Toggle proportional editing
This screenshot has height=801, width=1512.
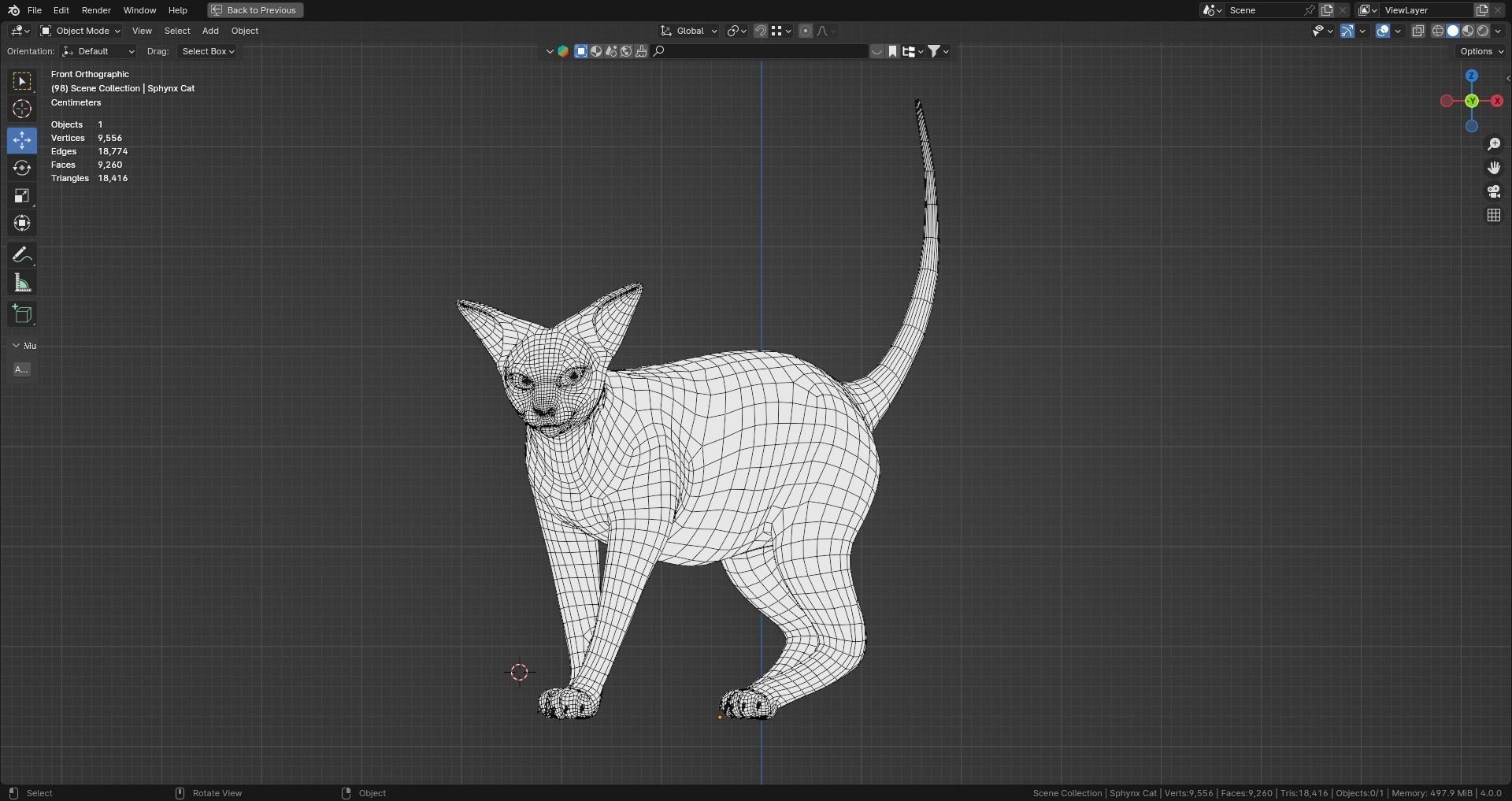pyautogui.click(x=805, y=31)
